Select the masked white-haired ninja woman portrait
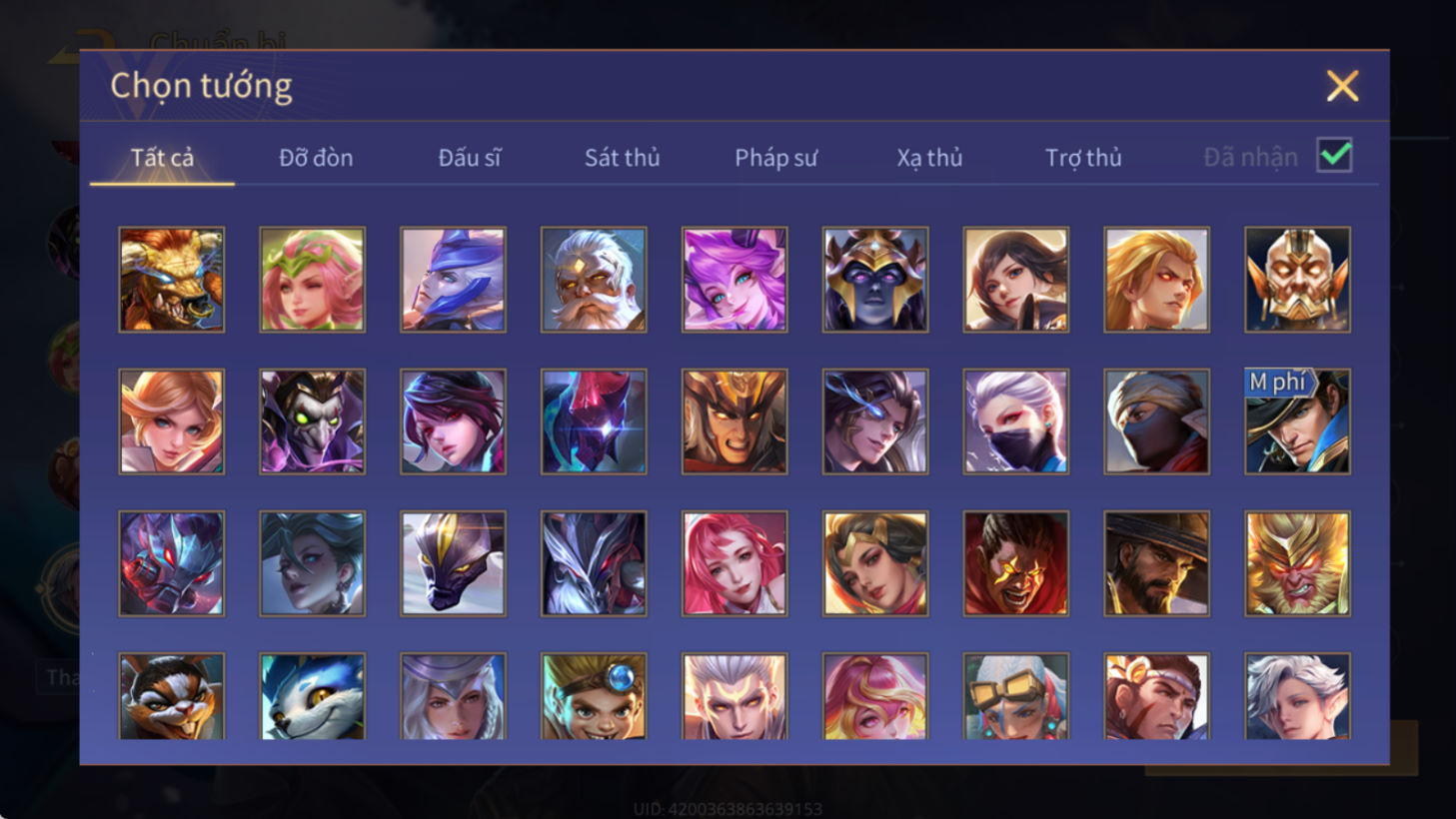 (1015, 421)
